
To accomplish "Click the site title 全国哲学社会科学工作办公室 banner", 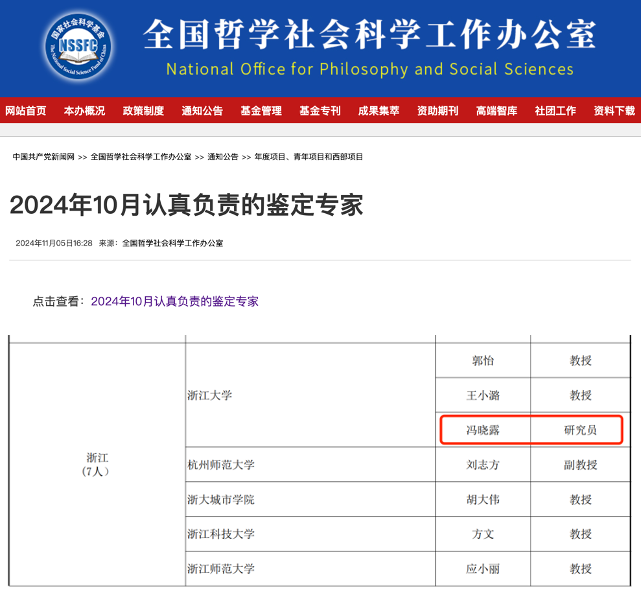I will pos(369,34).
